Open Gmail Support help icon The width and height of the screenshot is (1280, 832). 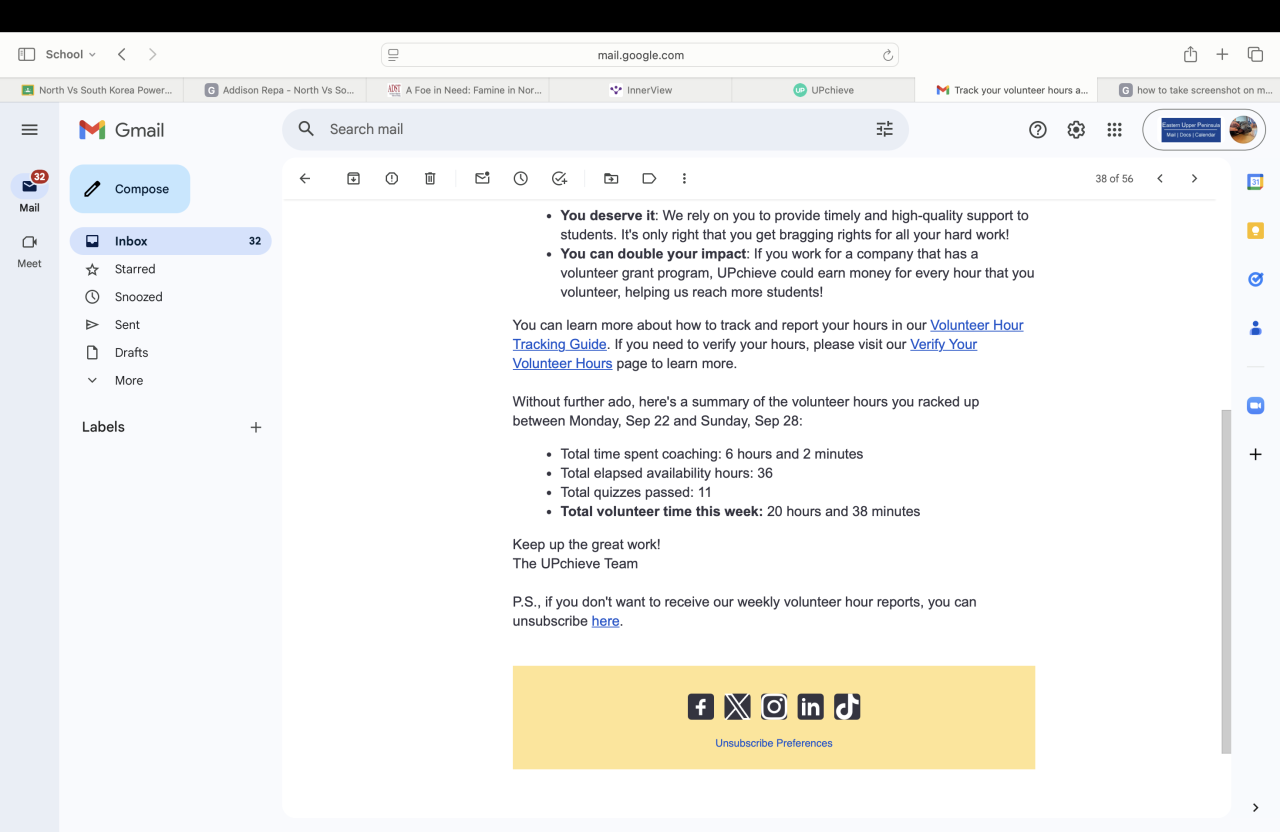pos(1038,130)
